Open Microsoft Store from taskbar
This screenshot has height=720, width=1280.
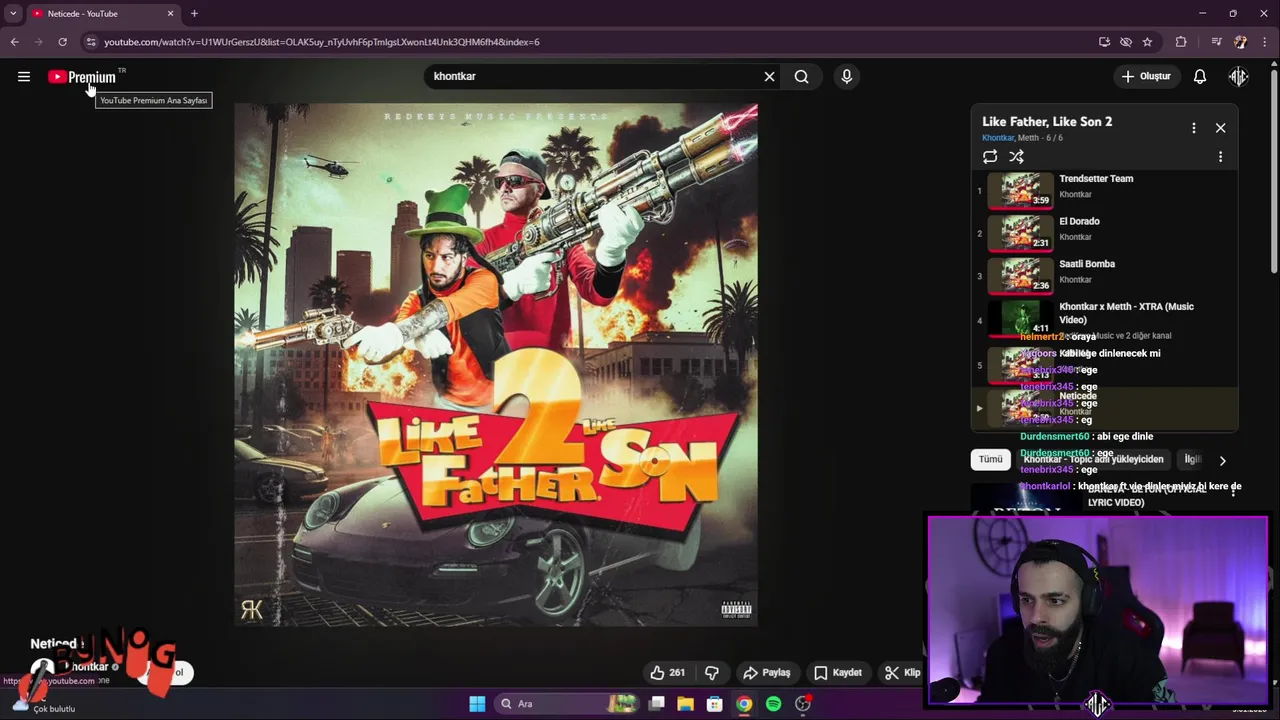[714, 704]
